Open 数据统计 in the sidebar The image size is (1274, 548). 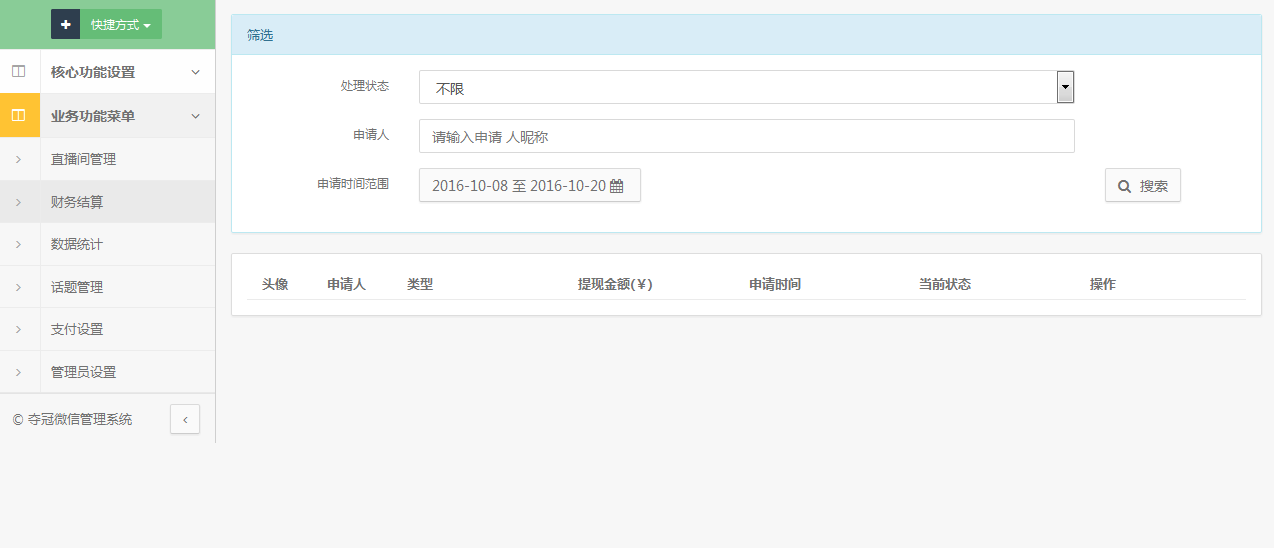[x=107, y=244]
